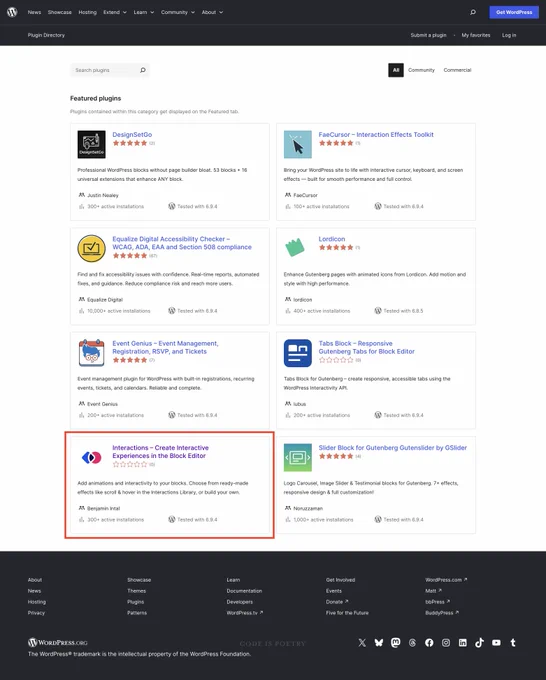Click the Log in link
The width and height of the screenshot is (546, 680).
pos(509,35)
